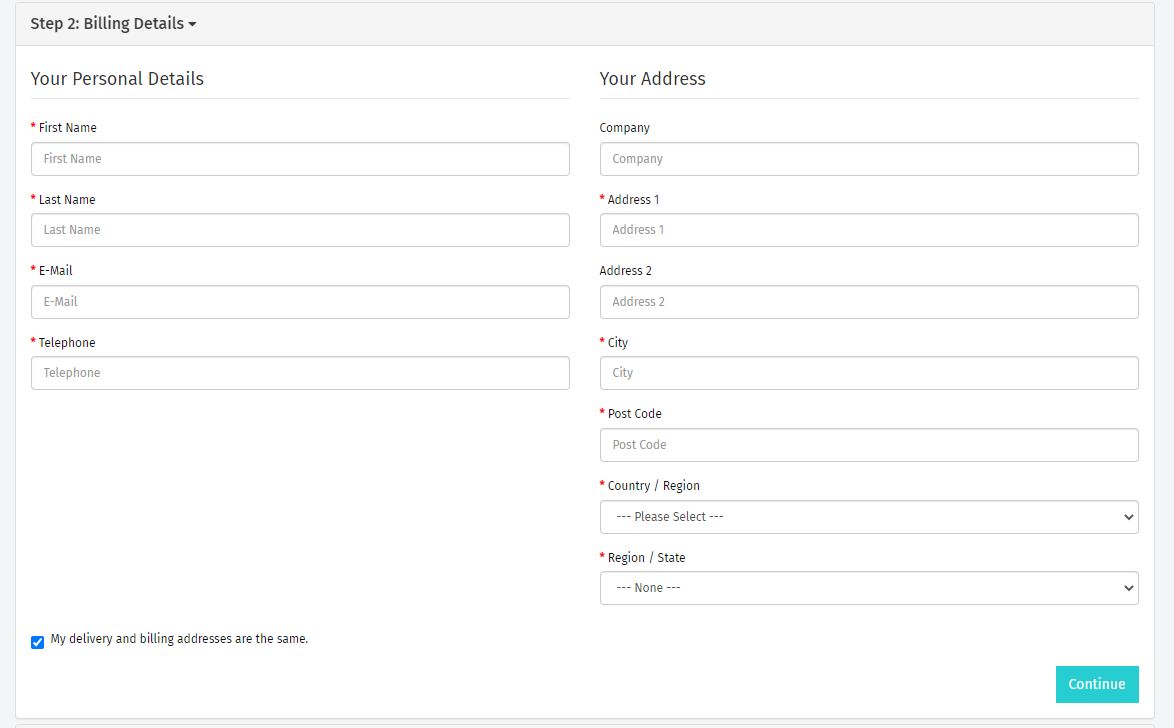This screenshot has width=1174, height=728.
Task: Focus the Post Code field
Action: pos(869,445)
